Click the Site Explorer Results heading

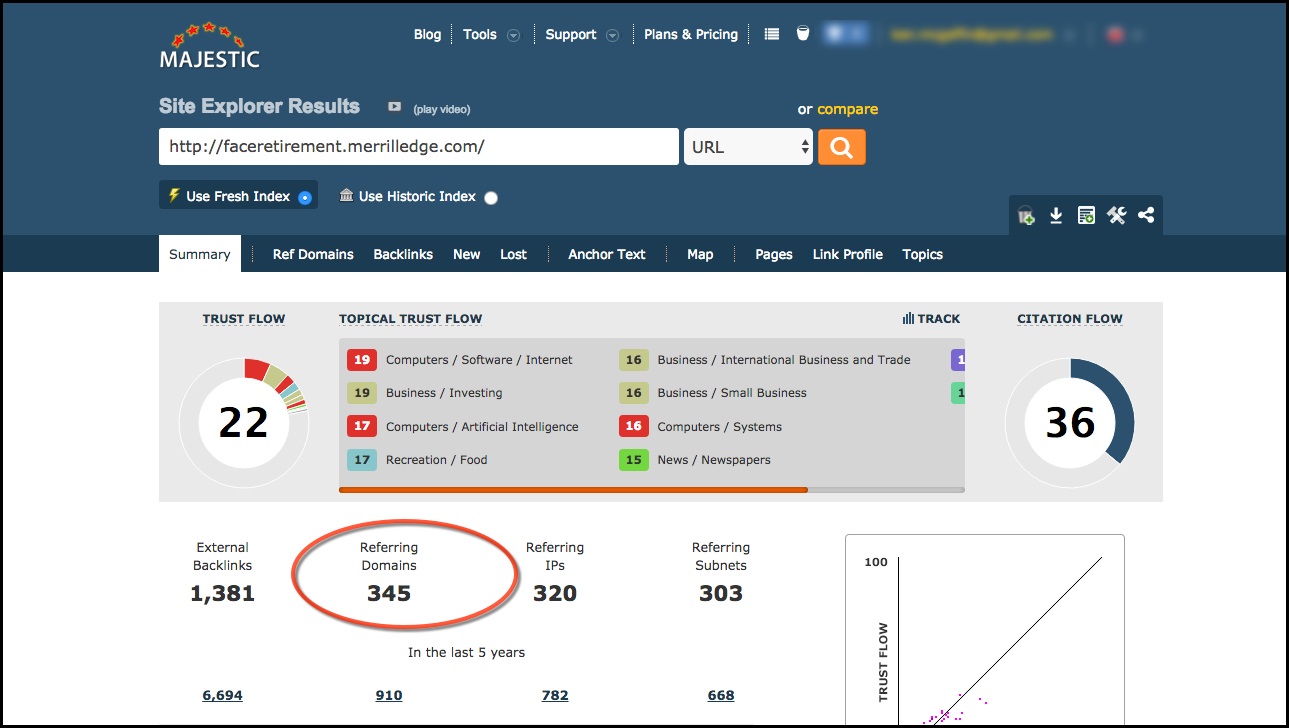(259, 106)
